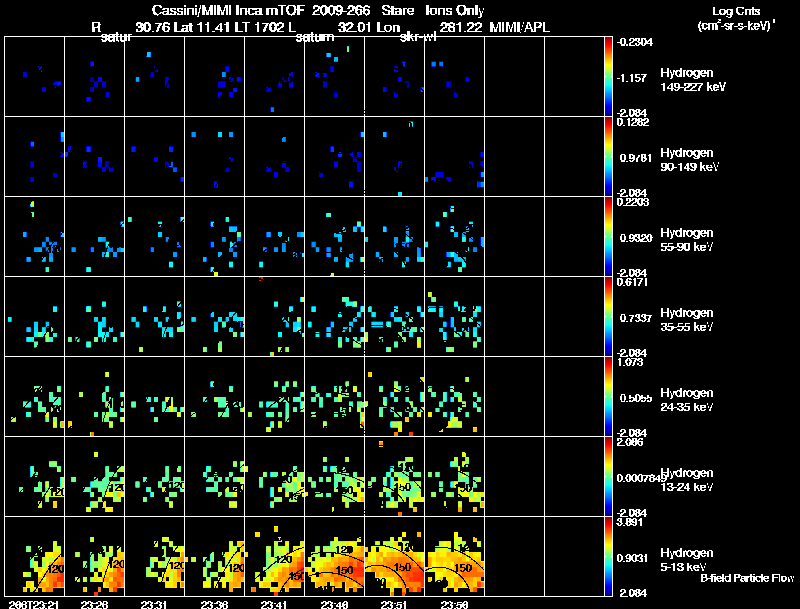
Task: Select the '32.01 Lon' header text
Action: point(369,27)
